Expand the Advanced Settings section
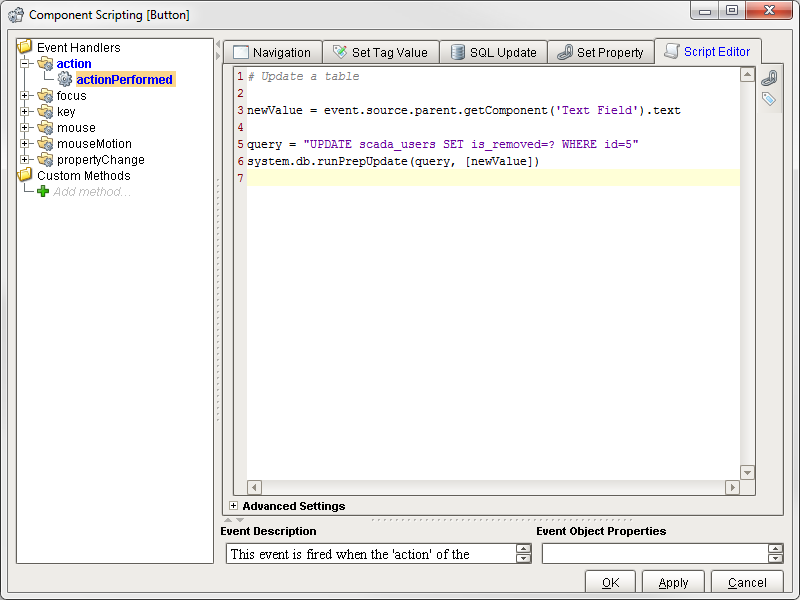Image resolution: width=800 pixels, height=600 pixels. (234, 506)
